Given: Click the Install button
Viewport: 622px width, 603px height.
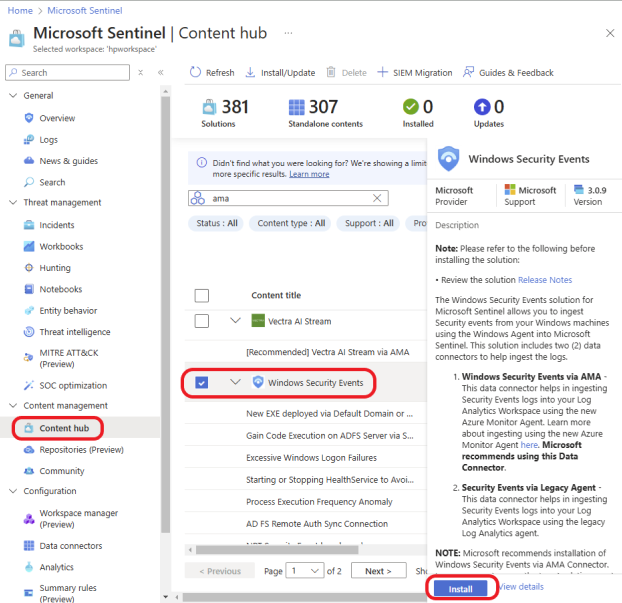Looking at the screenshot, I should pos(461,589).
